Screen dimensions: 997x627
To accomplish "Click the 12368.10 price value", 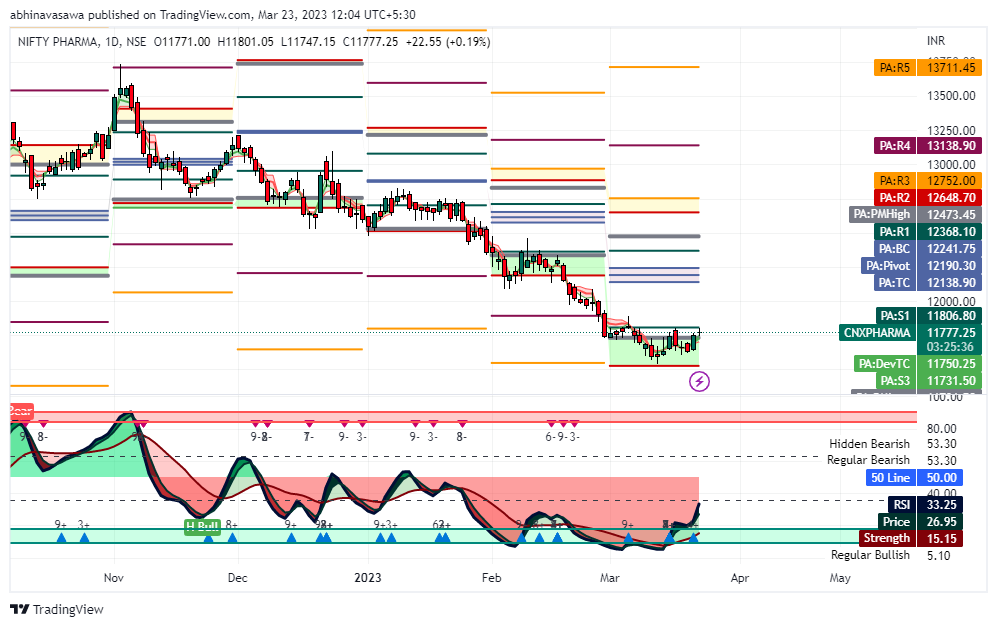I will click(951, 231).
